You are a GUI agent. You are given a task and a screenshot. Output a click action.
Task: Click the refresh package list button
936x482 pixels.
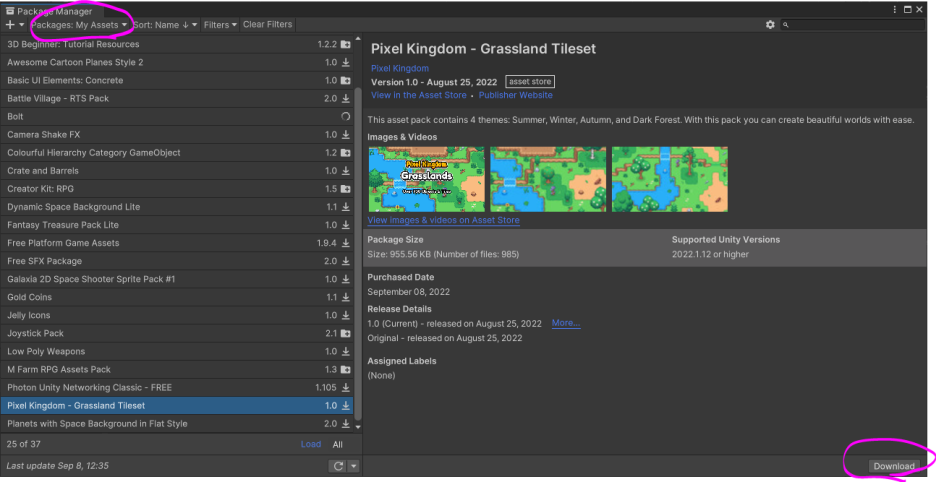pyautogui.click(x=338, y=466)
